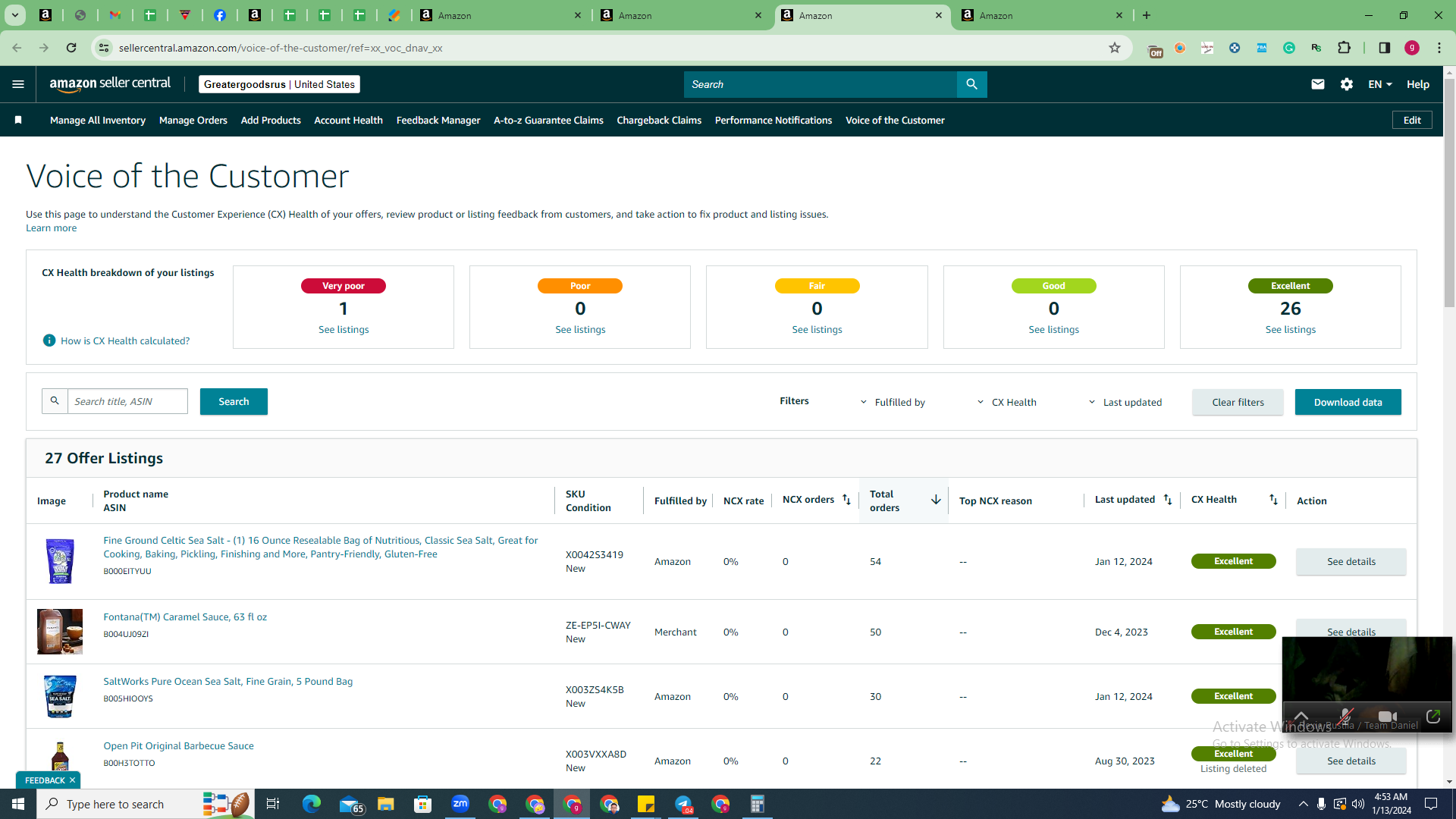Open the Chrome side panel icon
Screen dimensions: 1456x819
(1384, 48)
